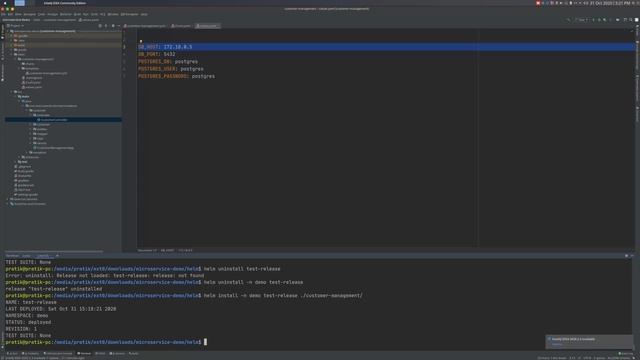Select the values.yaml editor tab
This screenshot has height=360, width=640.
[207, 26]
